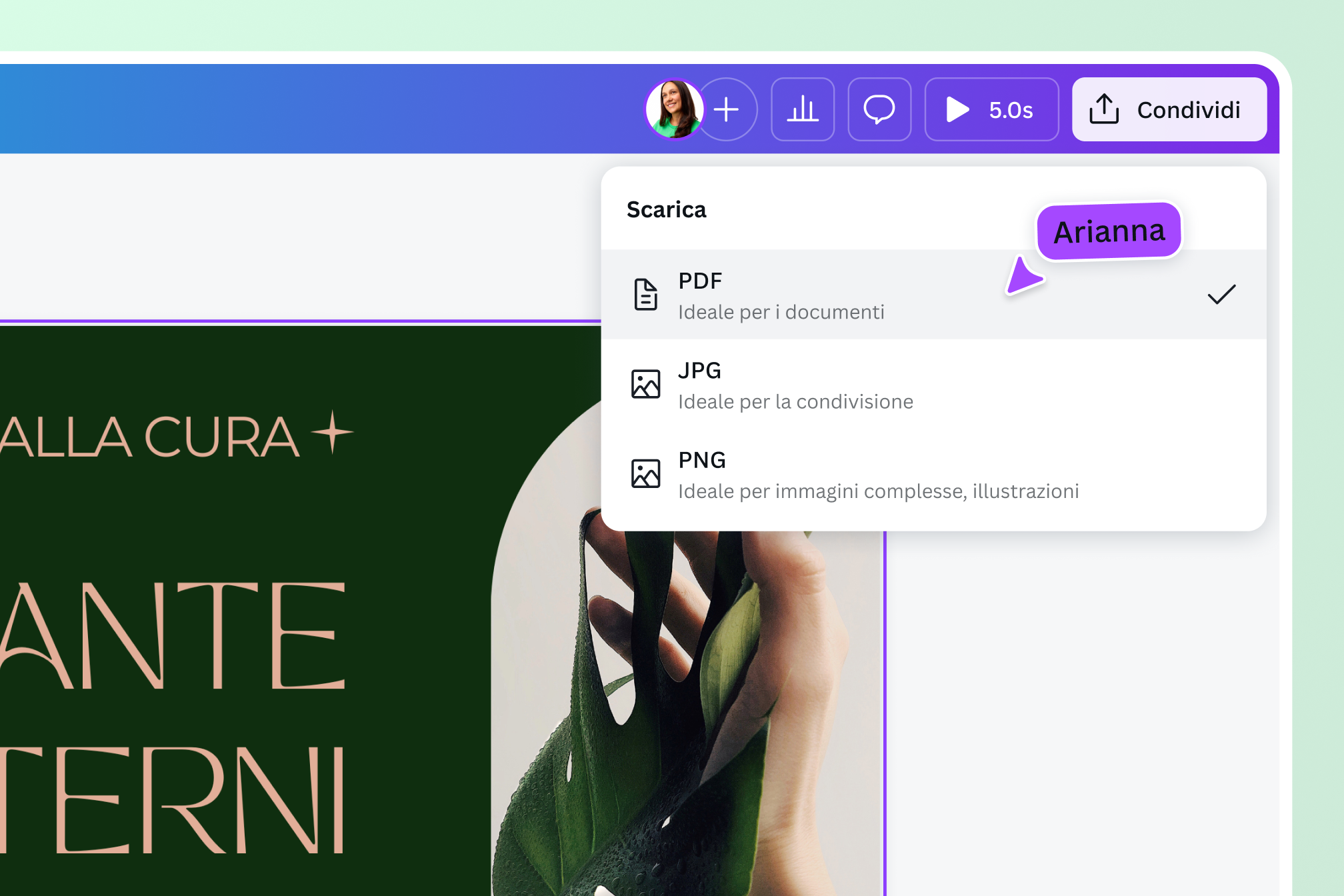Select the ANTE heading text on canvas
1344x896 pixels.
pos(173,635)
